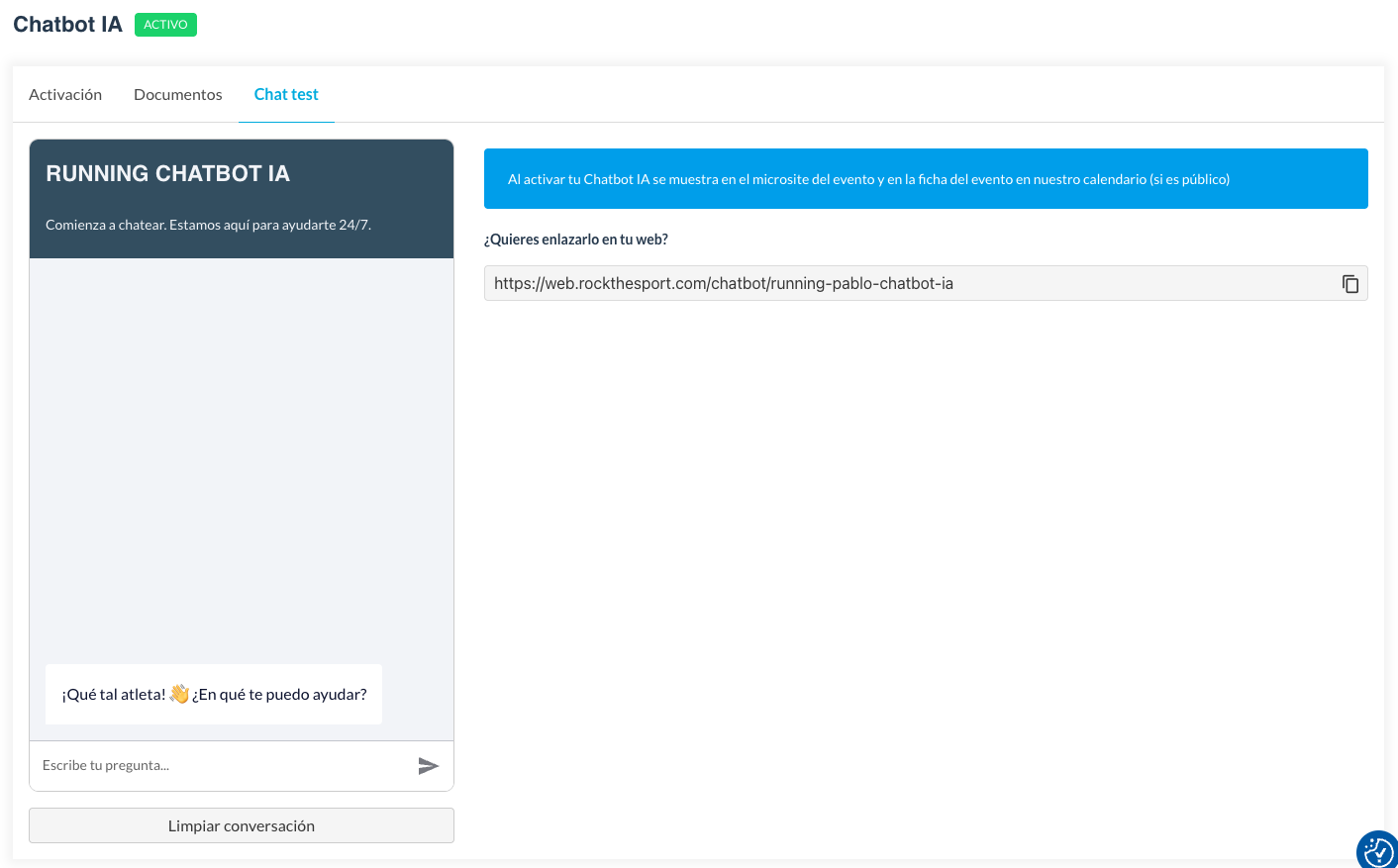Click the green ACTIVO status badge
The height and width of the screenshot is (868, 1398).
tap(165, 25)
